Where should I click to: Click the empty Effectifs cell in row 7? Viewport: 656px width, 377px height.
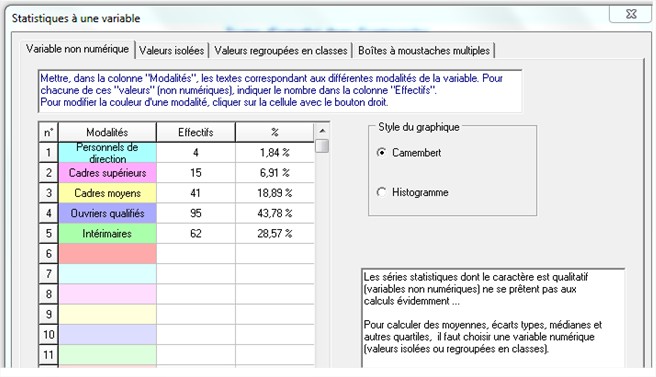click(196, 274)
